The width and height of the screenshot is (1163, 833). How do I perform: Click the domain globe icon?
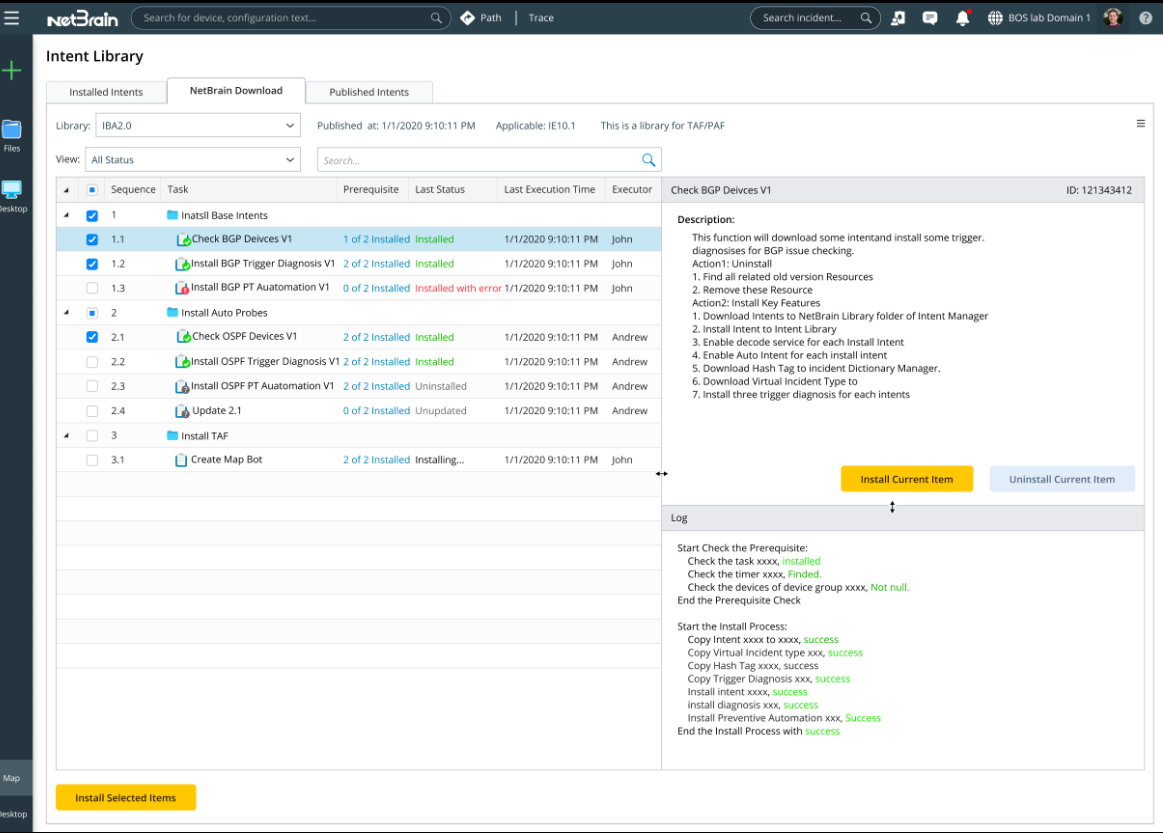click(995, 18)
